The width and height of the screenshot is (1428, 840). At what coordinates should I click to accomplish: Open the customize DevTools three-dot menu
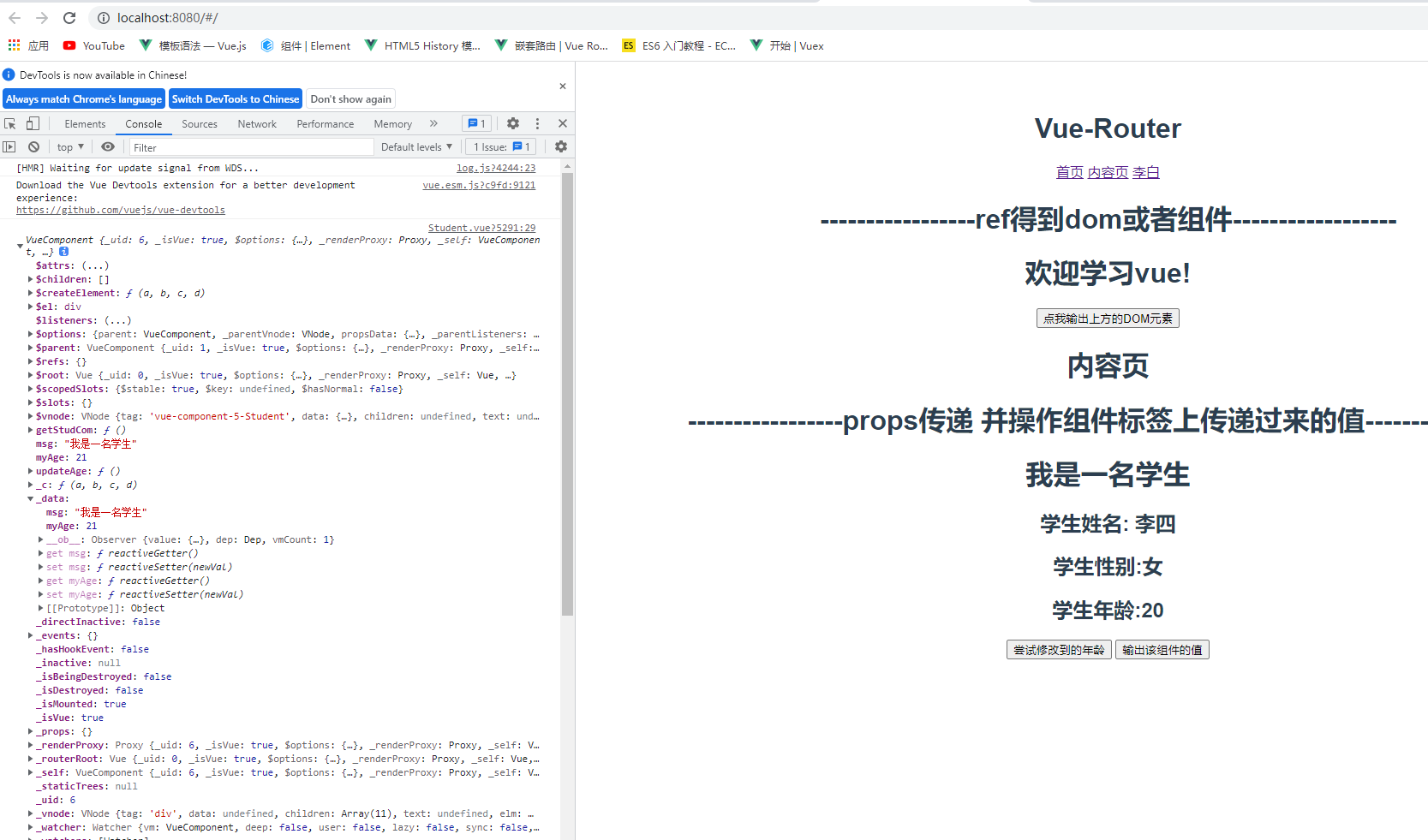[x=537, y=123]
